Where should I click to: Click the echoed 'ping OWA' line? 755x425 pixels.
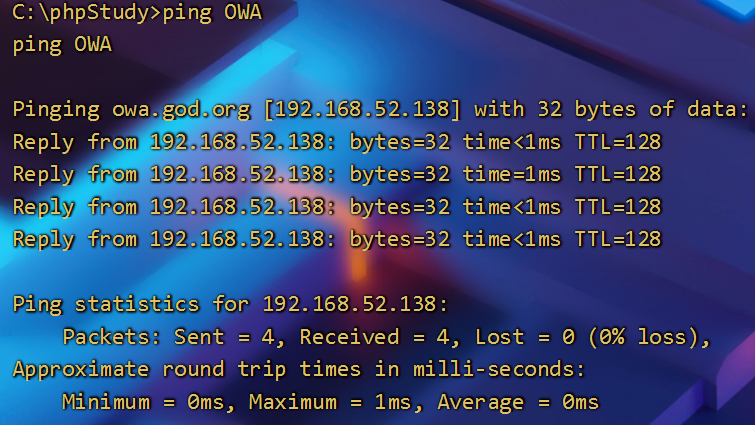(x=62, y=45)
